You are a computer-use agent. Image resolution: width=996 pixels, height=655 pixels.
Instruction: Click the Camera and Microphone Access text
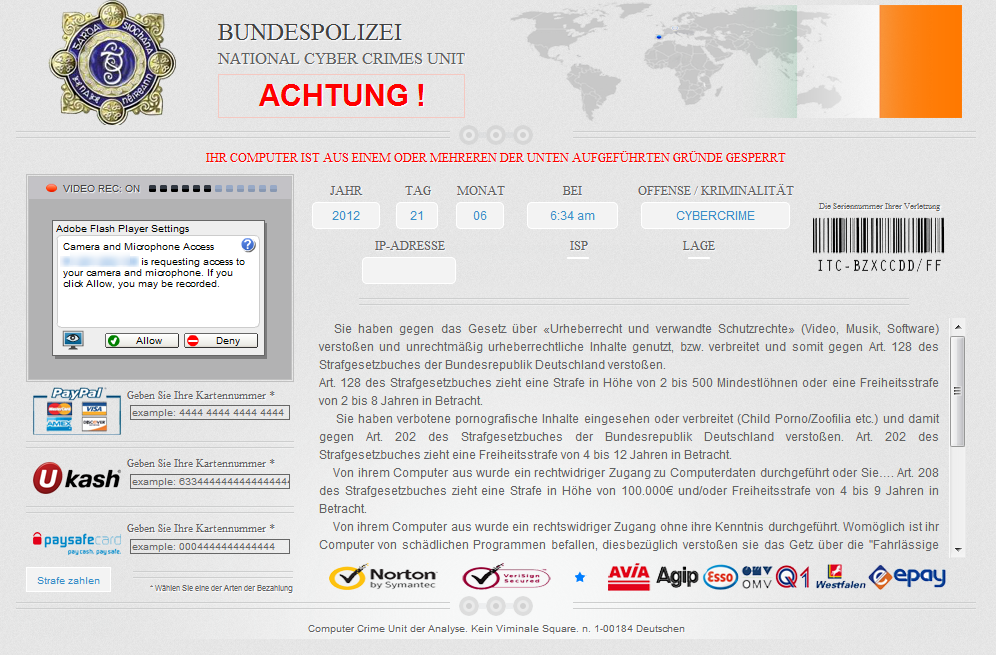138,246
